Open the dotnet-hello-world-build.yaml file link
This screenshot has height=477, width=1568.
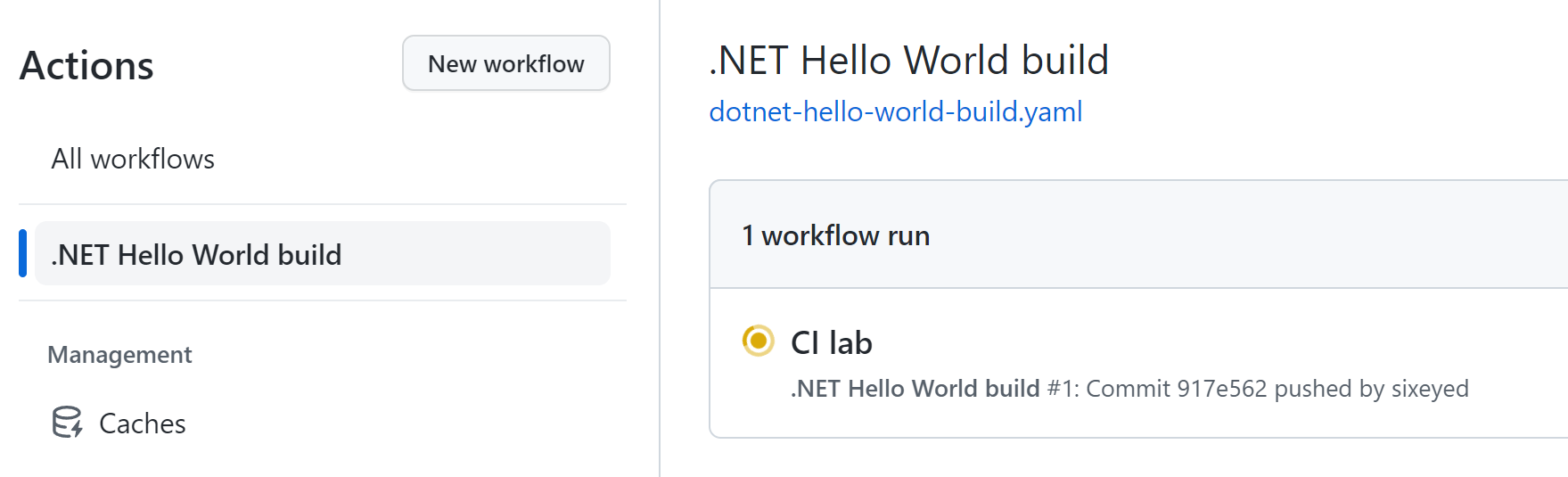[896, 111]
